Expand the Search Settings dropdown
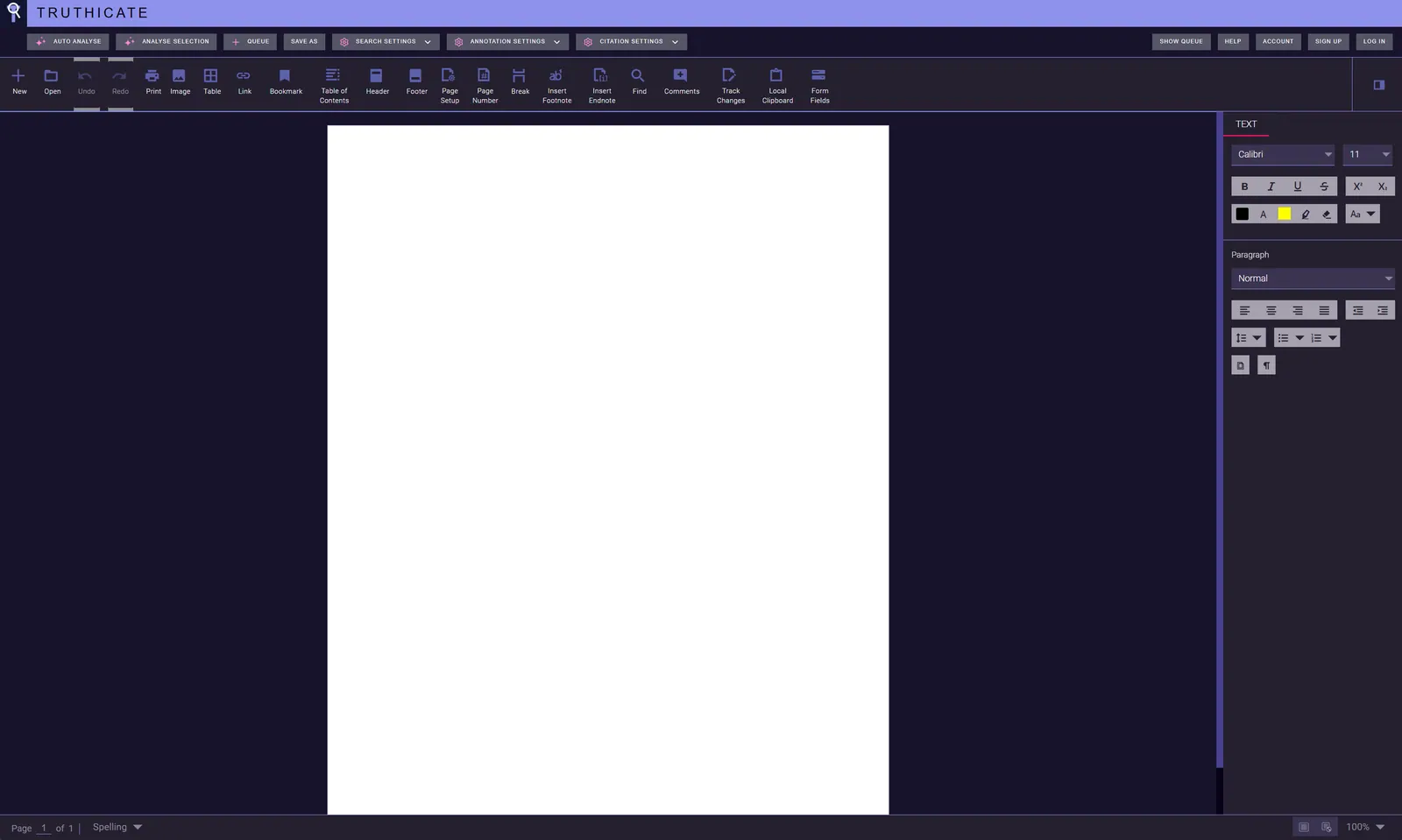This screenshot has width=1402, height=840. click(386, 42)
